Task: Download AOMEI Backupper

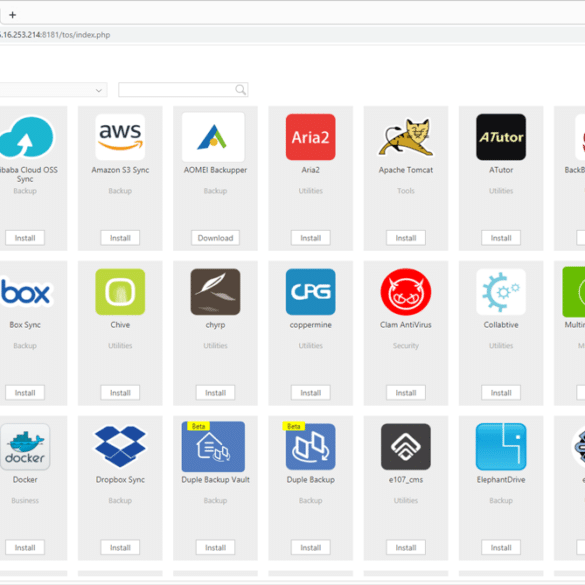Action: (215, 238)
